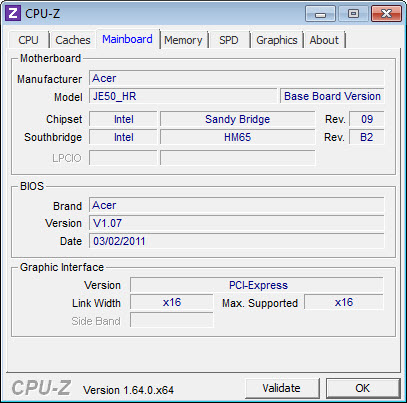Click the PCI-Express version field

click(257, 285)
